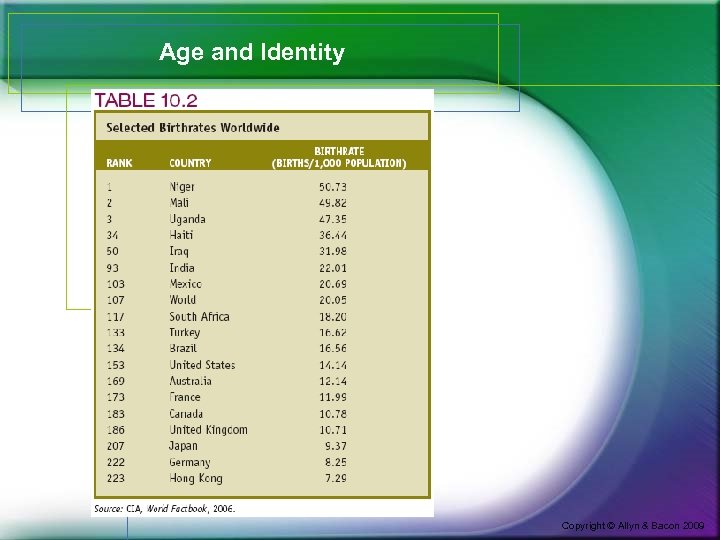Select the country name 'Turkey'
This screenshot has width=720, height=540.
tap(185, 332)
